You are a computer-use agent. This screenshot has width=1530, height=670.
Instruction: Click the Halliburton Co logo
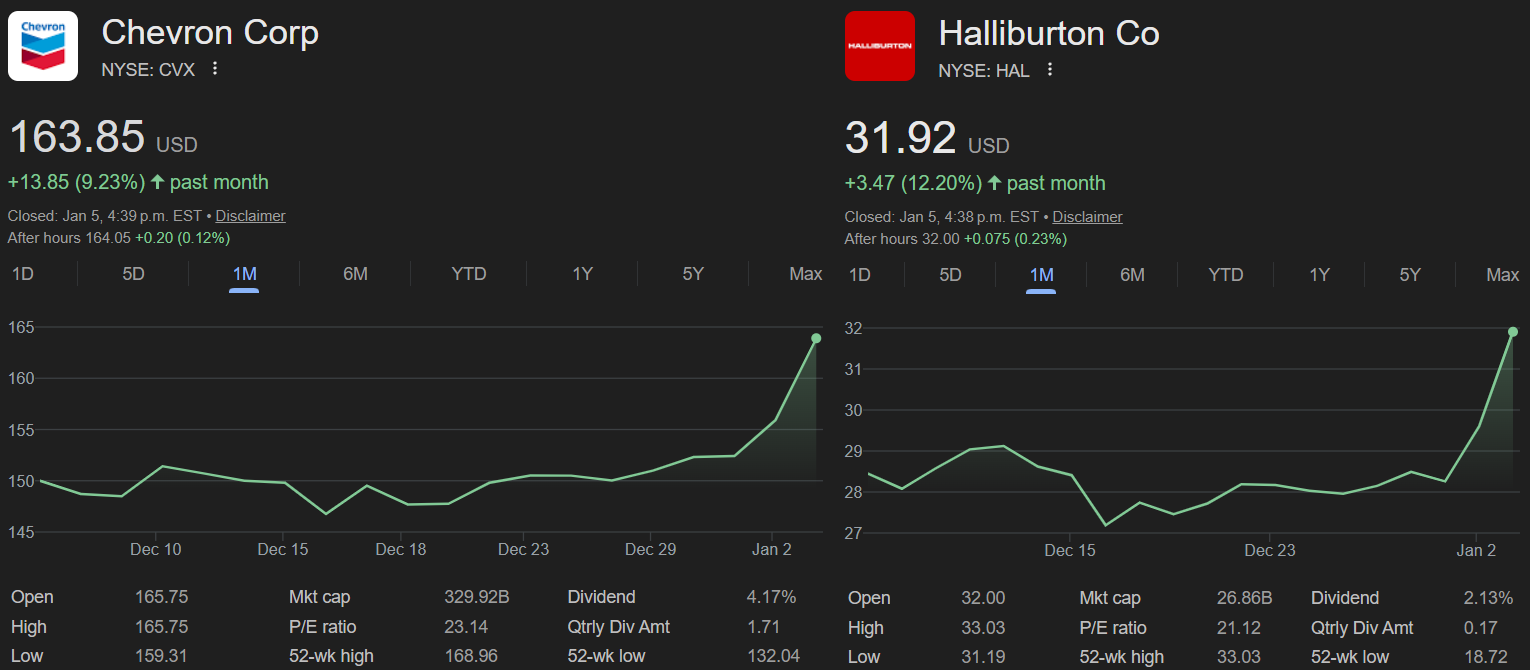pos(880,46)
